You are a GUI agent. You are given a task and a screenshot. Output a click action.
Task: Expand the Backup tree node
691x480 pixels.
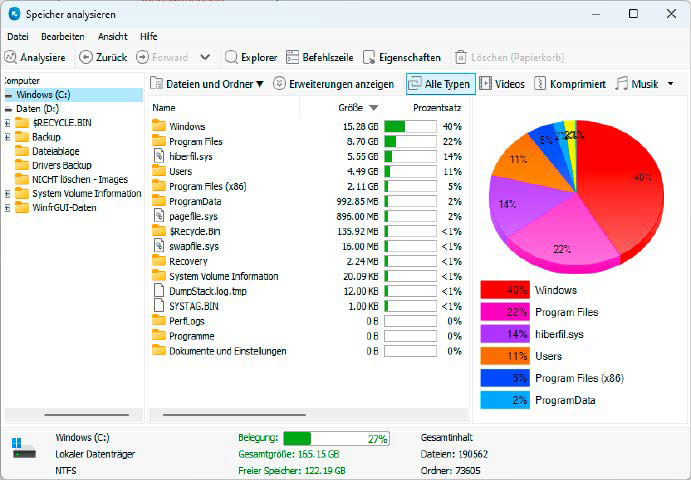pyautogui.click(x=7, y=137)
